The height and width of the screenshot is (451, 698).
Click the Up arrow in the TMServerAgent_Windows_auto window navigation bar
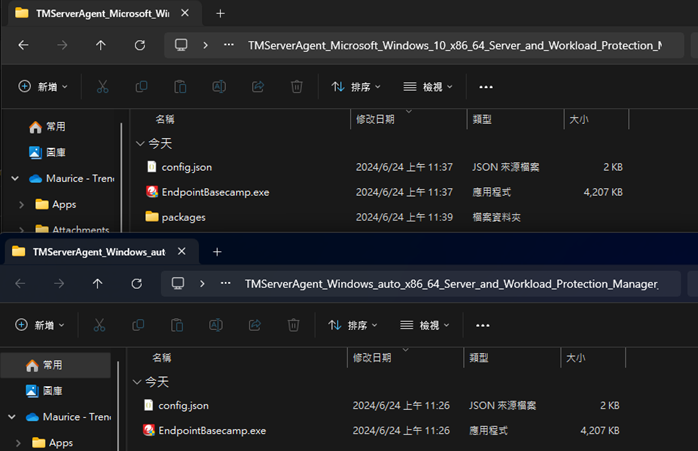tap(97, 284)
